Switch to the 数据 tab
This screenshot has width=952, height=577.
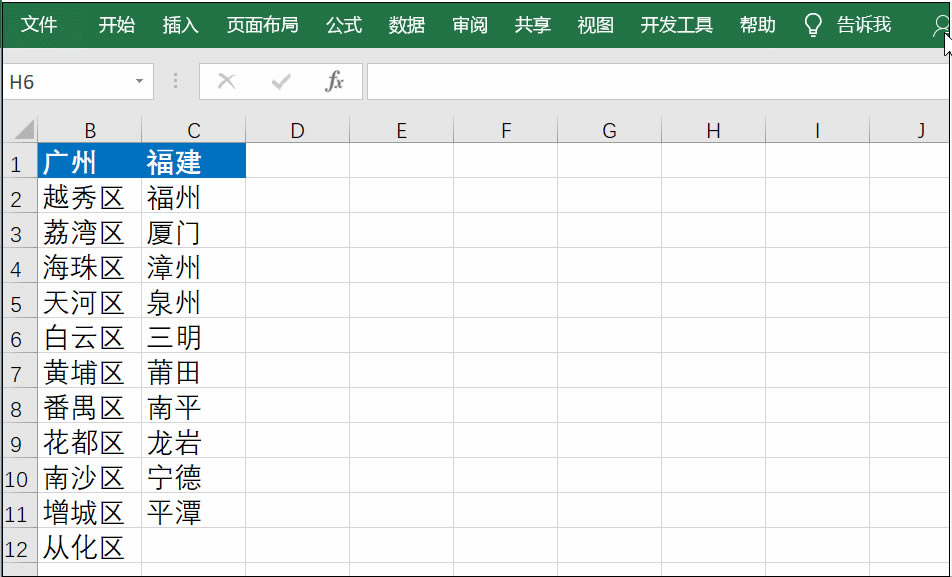point(406,26)
